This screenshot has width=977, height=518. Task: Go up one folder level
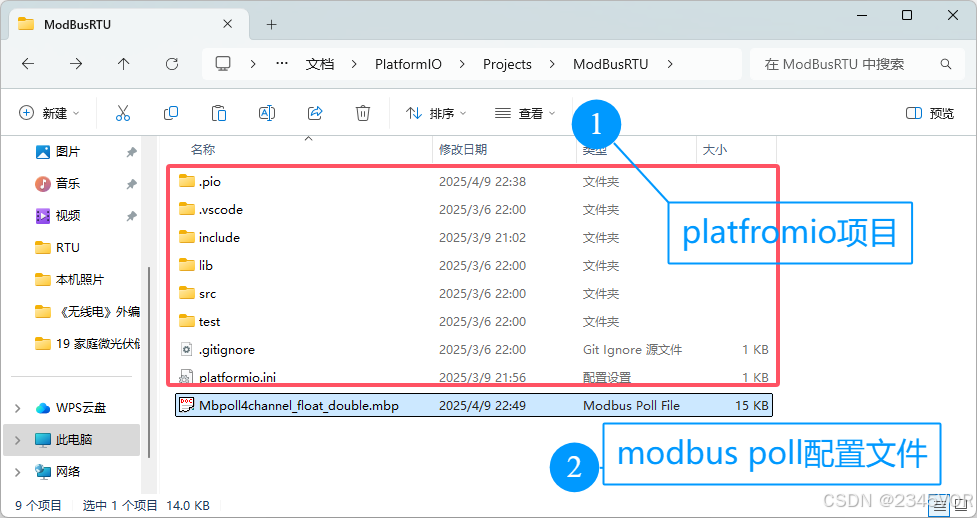[124, 64]
